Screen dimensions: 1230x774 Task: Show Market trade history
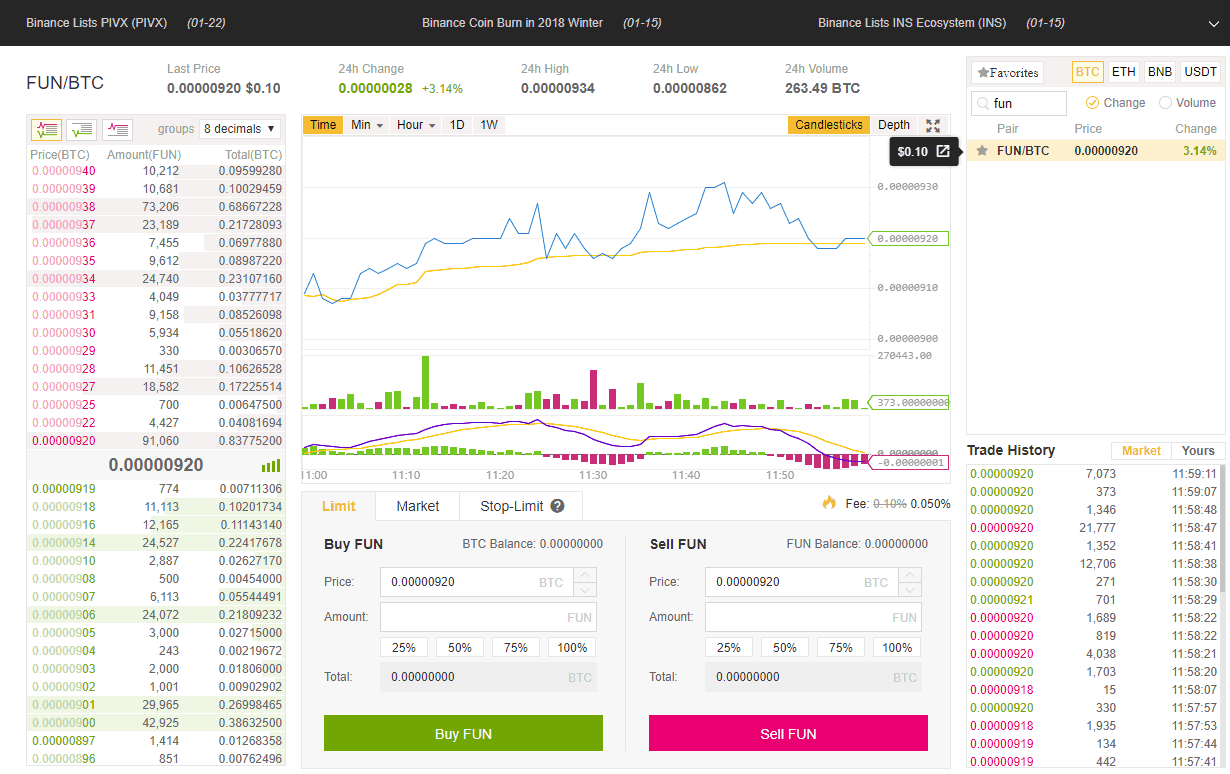point(1141,451)
